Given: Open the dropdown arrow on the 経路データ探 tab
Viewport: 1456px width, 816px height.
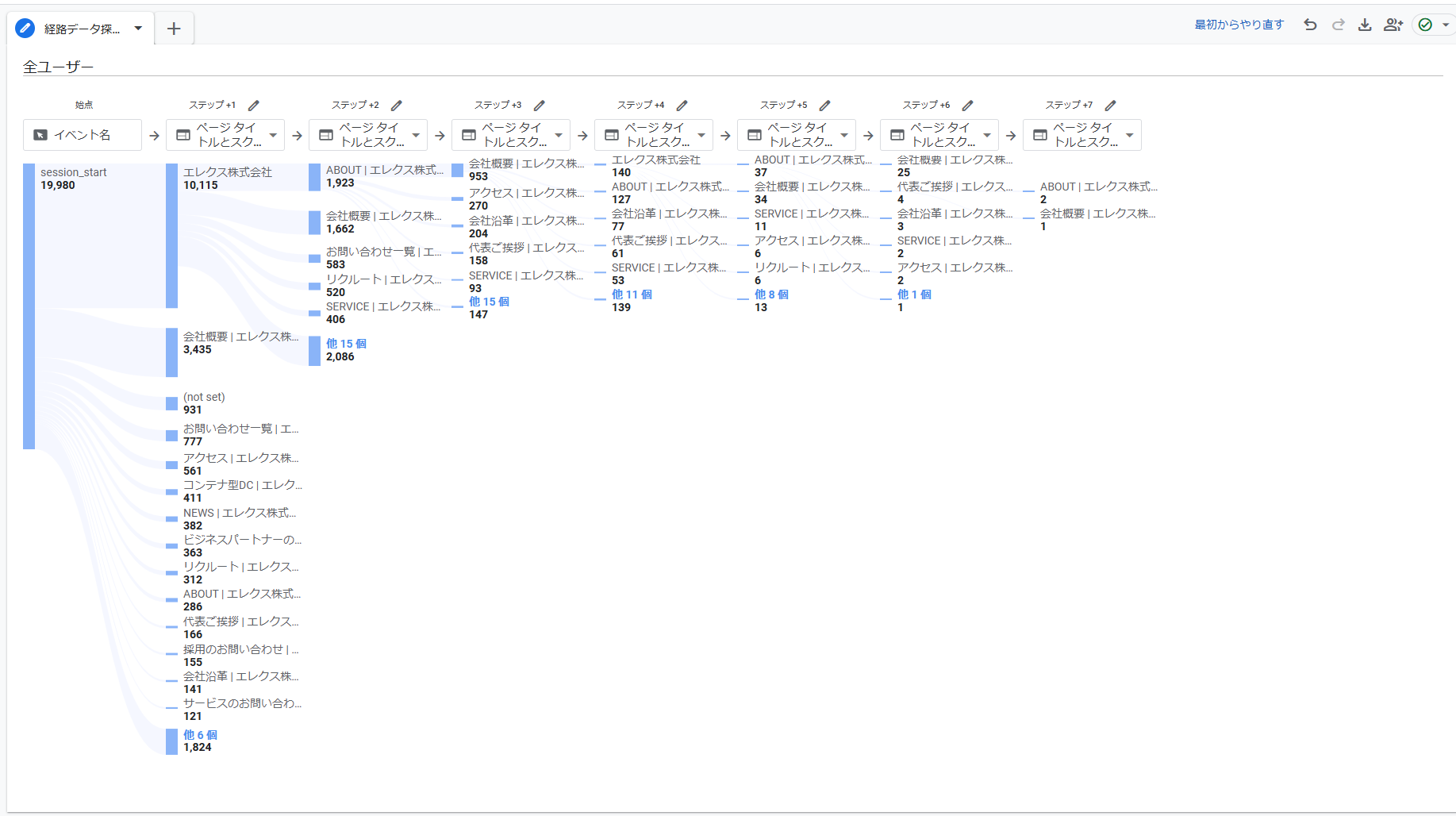Looking at the screenshot, I should pyautogui.click(x=138, y=28).
